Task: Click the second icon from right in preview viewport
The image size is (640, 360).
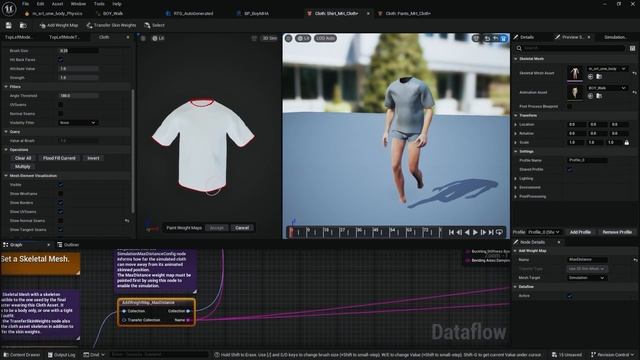Action: coord(495,38)
